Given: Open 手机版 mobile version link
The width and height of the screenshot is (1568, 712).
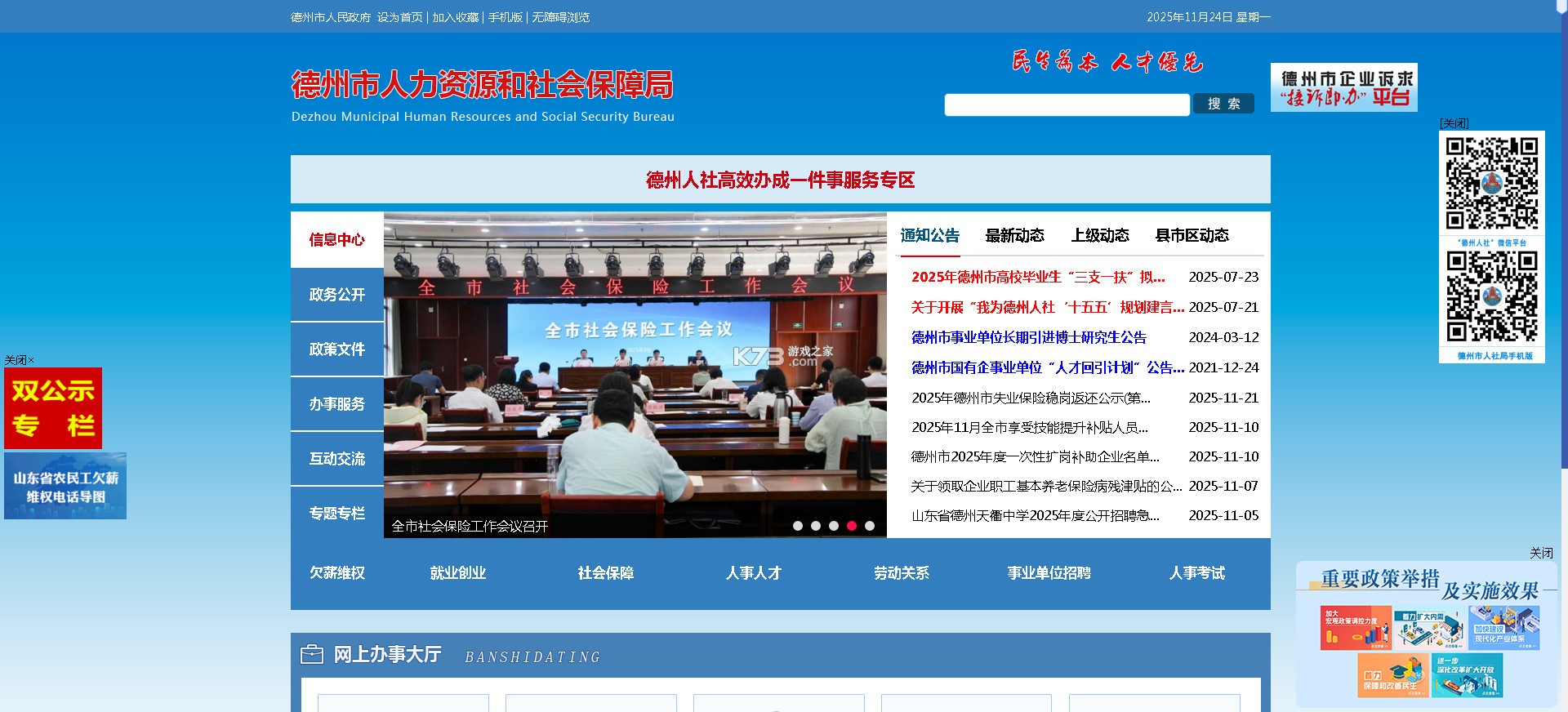Looking at the screenshot, I should click(x=506, y=17).
